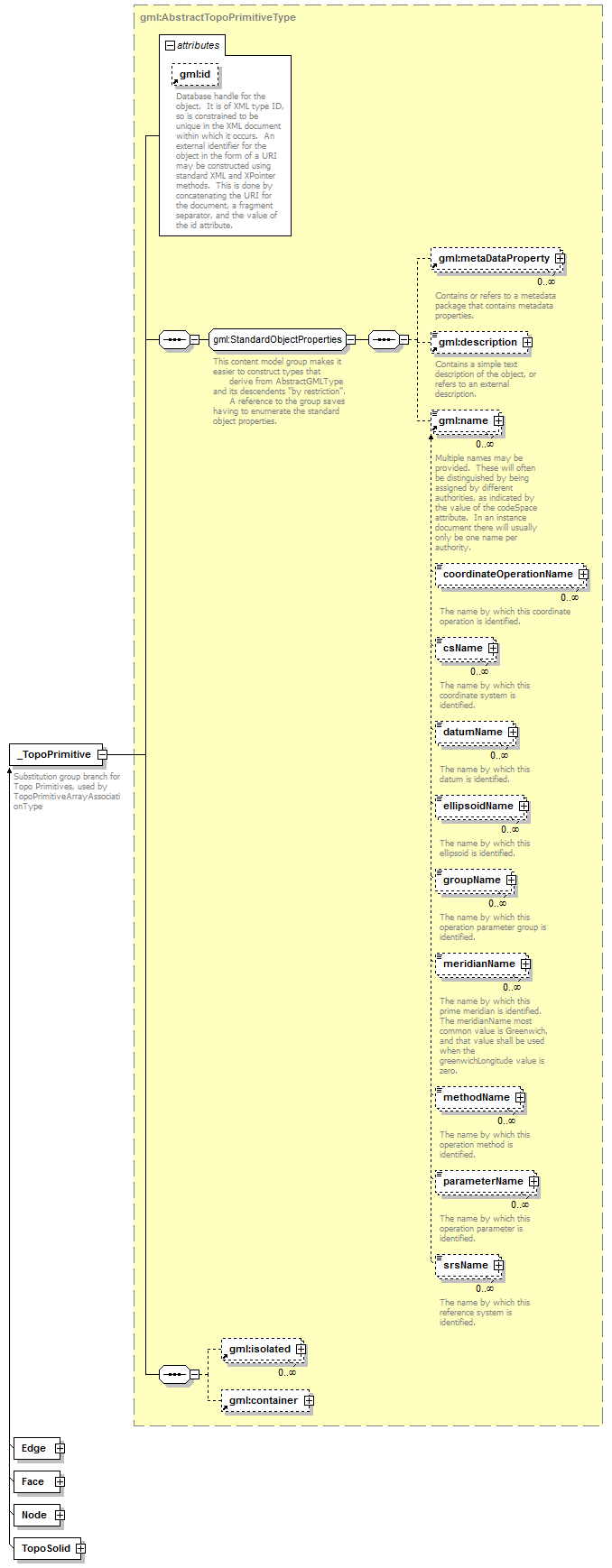Expand csName plus box
This screenshot has width=612, height=1568.
click(x=493, y=649)
